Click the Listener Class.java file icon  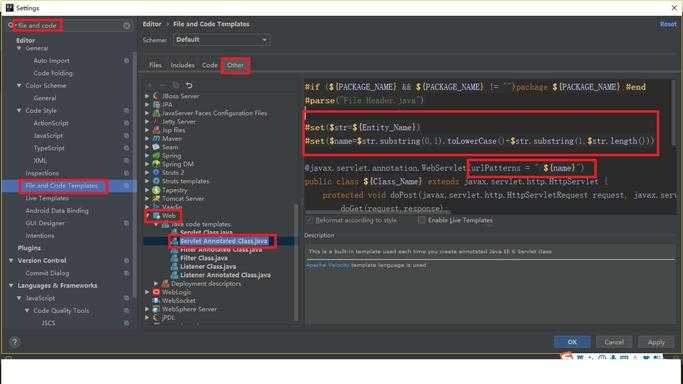tap(174, 266)
